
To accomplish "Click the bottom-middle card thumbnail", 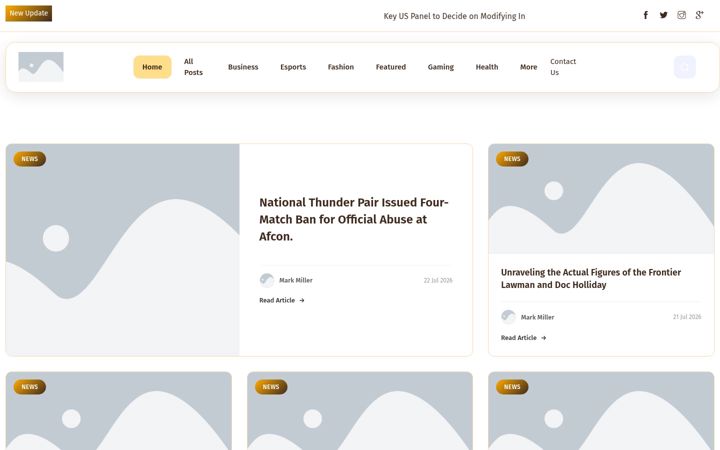I will point(360,411).
